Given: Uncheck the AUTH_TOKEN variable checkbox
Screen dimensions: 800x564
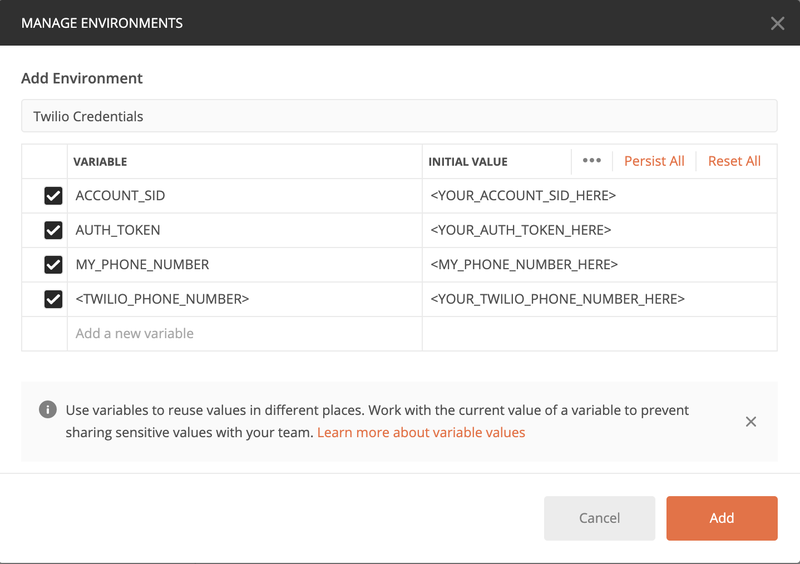Looking at the screenshot, I should click(53, 230).
